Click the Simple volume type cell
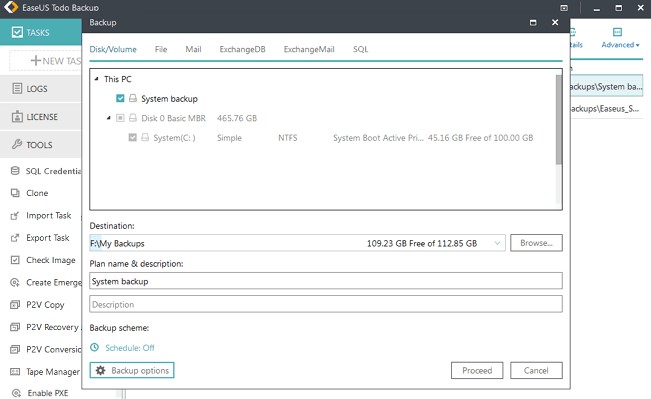Viewport: 651px width, 399px height. tap(229, 137)
